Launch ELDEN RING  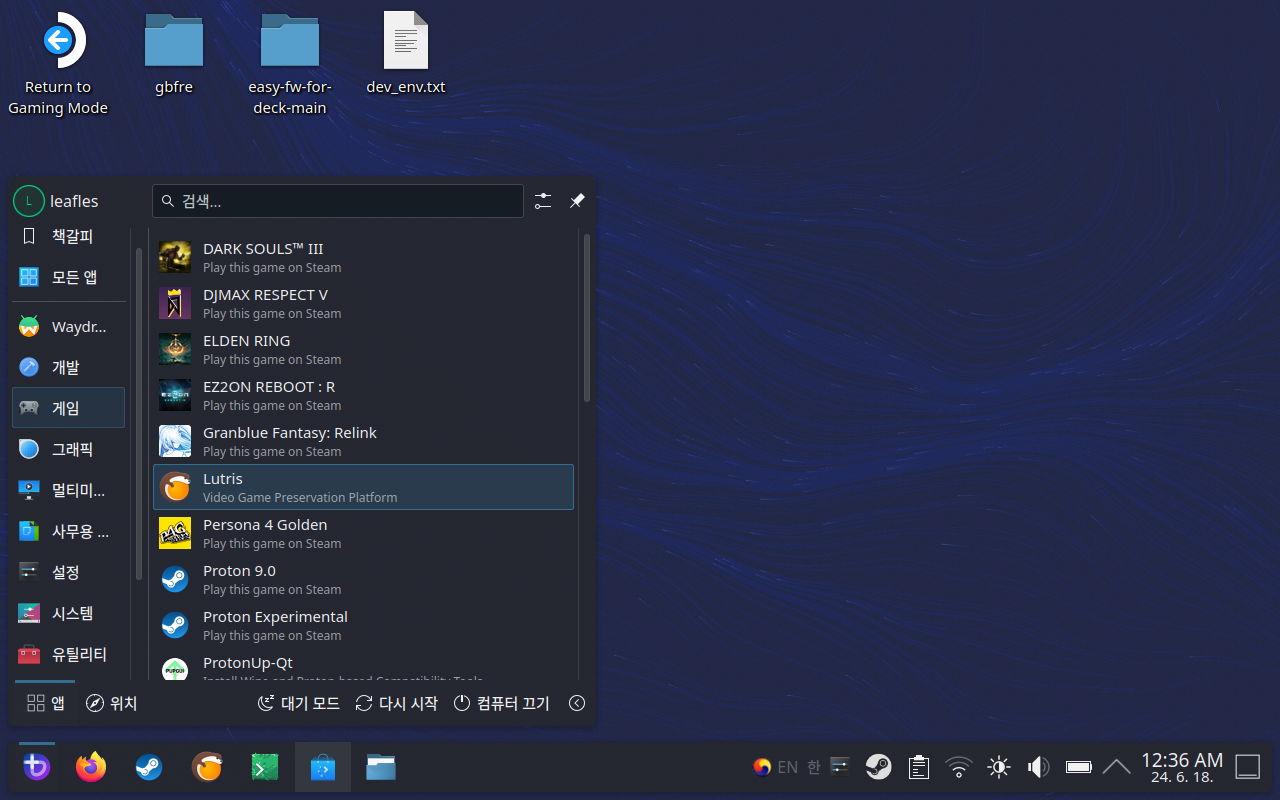click(363, 349)
